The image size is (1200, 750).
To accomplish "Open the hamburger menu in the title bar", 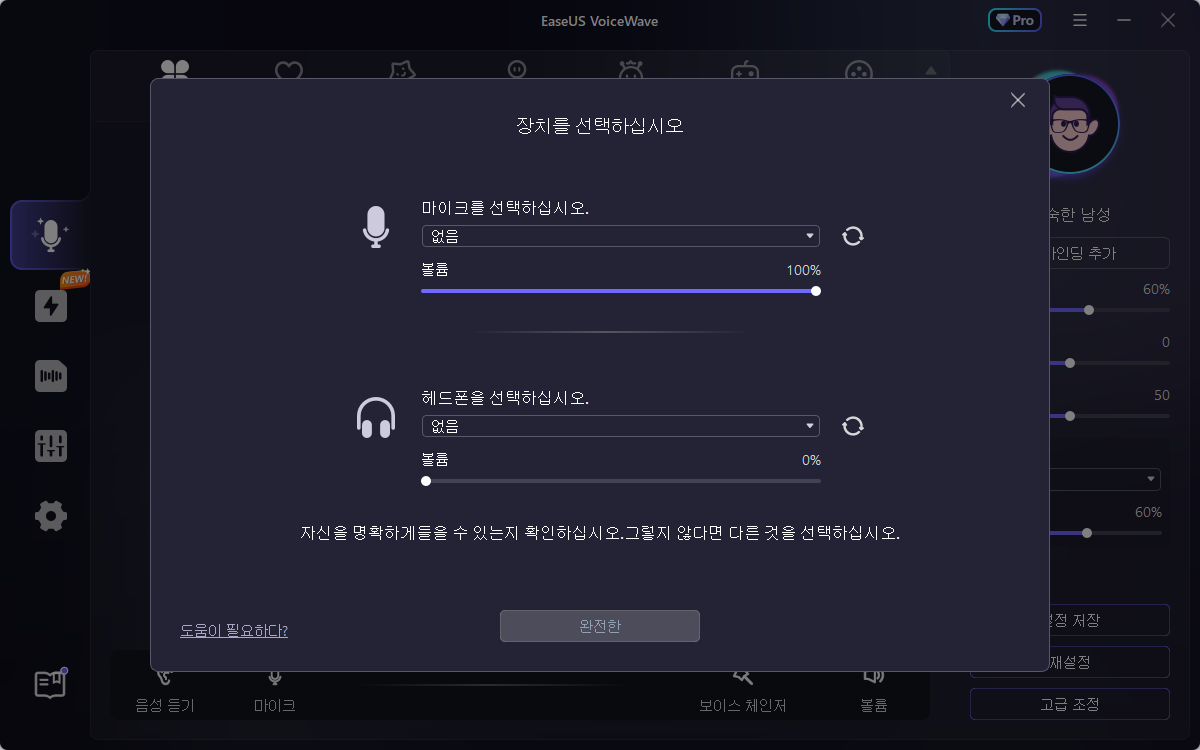I will coord(1079,20).
